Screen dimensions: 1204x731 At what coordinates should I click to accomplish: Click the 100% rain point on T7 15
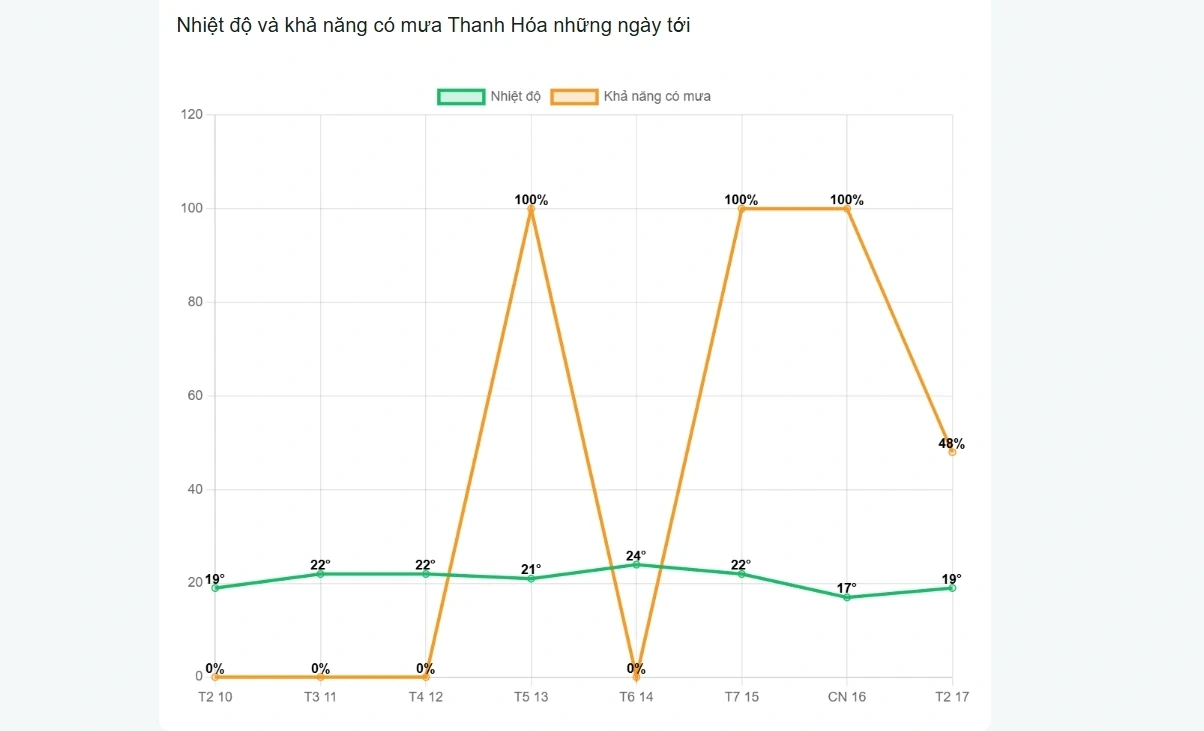pyautogui.click(x=742, y=209)
